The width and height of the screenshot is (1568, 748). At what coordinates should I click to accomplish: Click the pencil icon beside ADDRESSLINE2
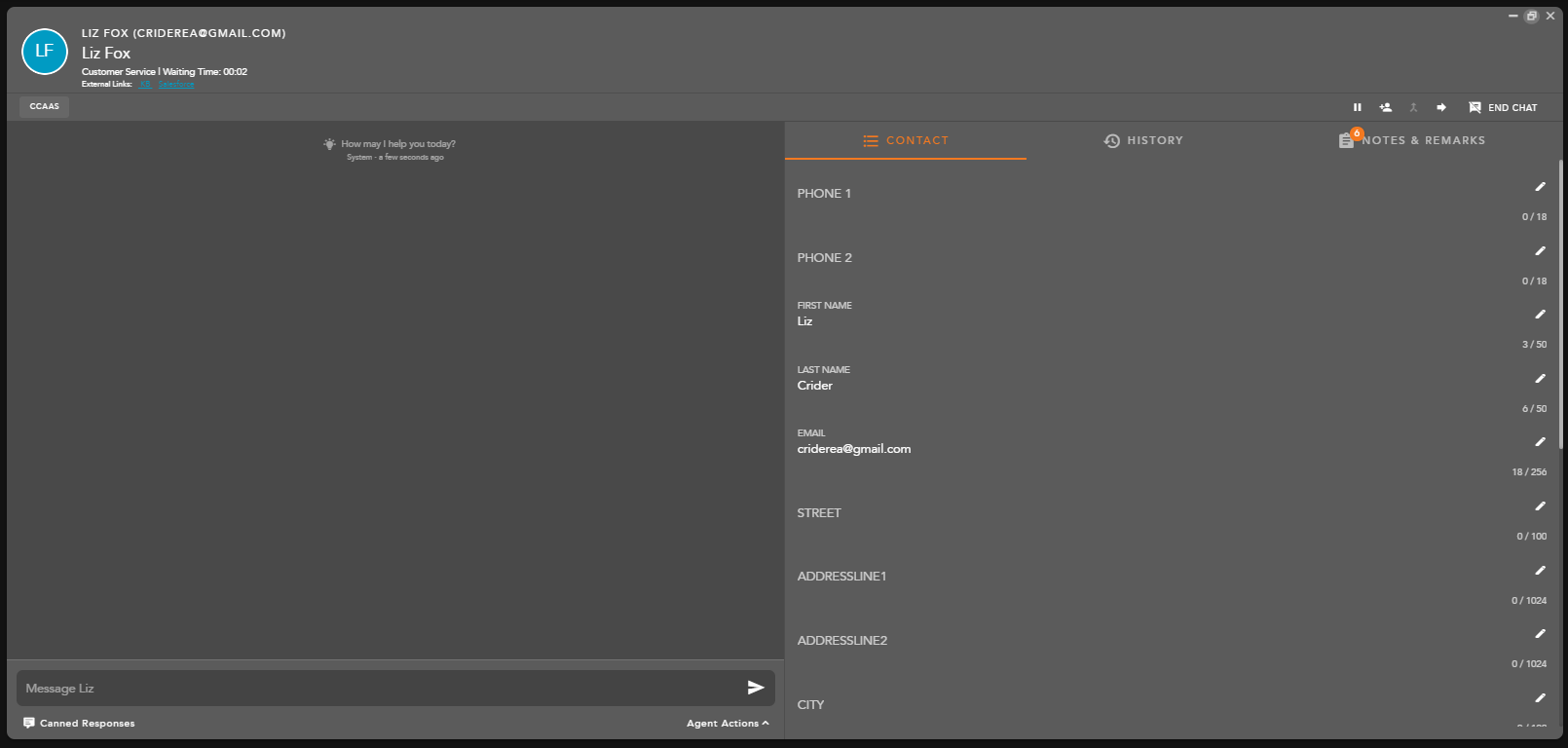coord(1540,634)
